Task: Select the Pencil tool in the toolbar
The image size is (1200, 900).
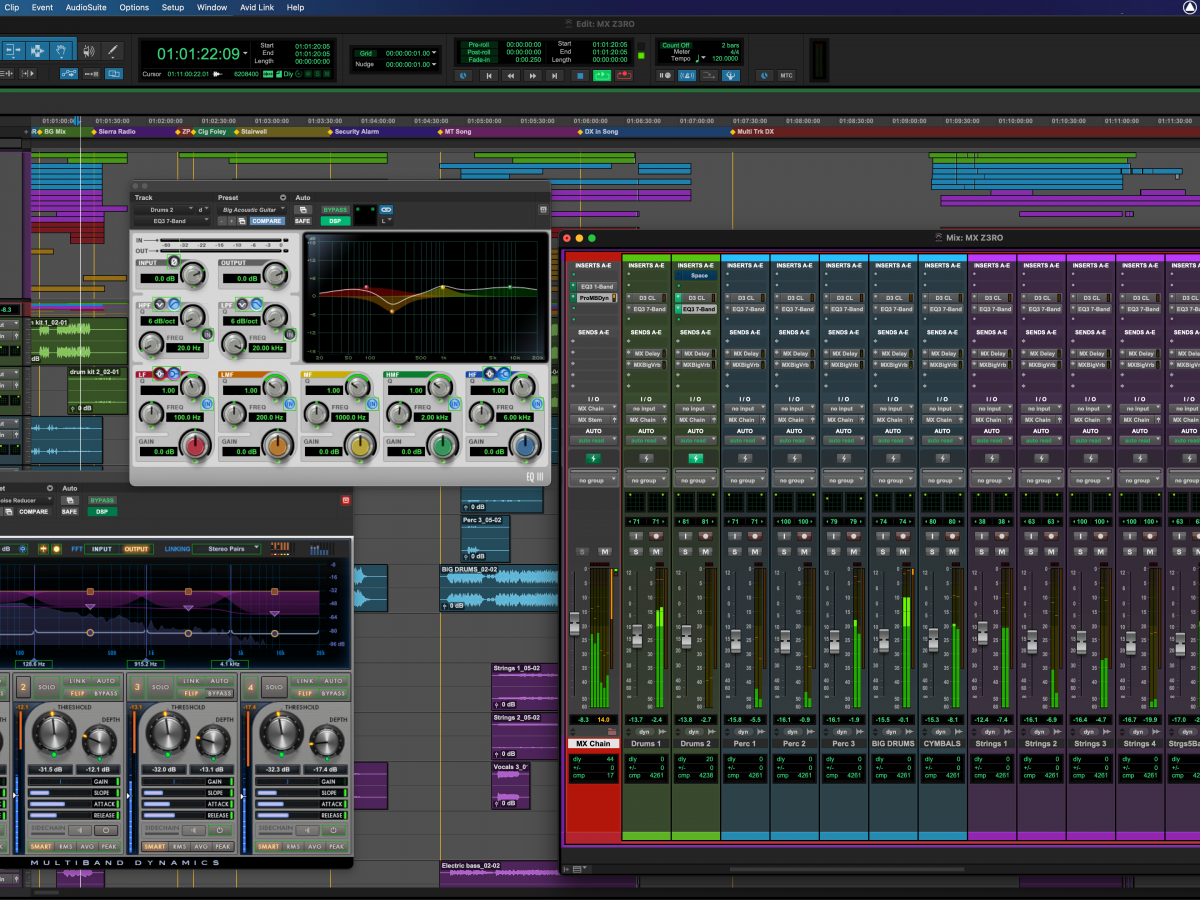Action: (x=113, y=50)
